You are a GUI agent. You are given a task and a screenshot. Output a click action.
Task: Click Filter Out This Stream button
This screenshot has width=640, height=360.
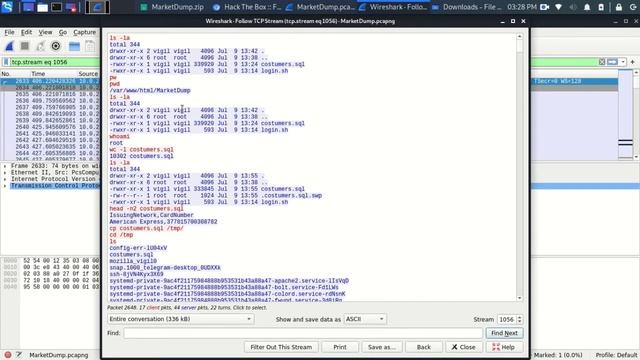click(281, 347)
